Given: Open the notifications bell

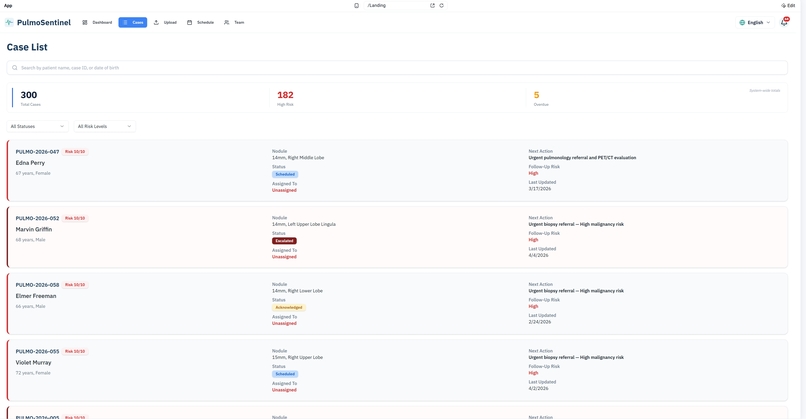Looking at the screenshot, I should 784,22.
